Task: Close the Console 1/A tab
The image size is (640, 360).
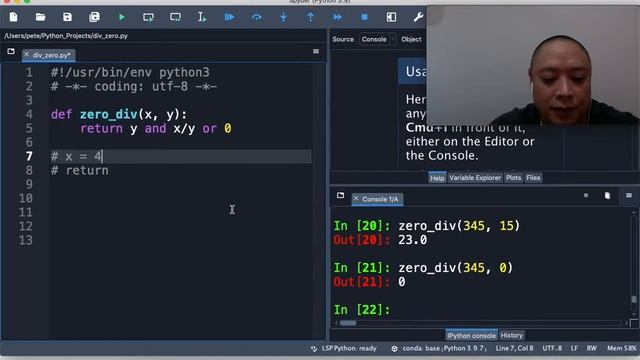Action: click(x=356, y=198)
